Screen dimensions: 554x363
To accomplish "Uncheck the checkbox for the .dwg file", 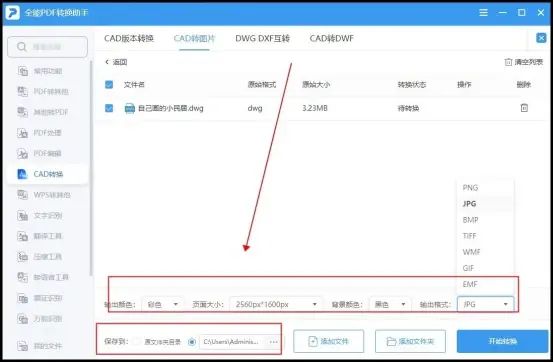I will click(x=109, y=108).
